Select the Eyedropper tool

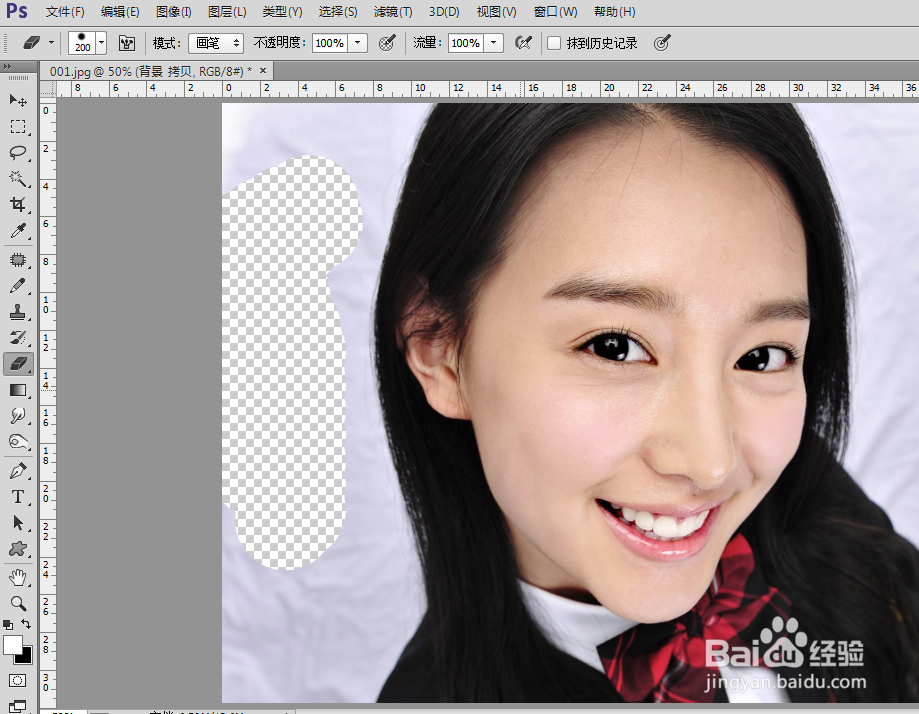[x=18, y=230]
